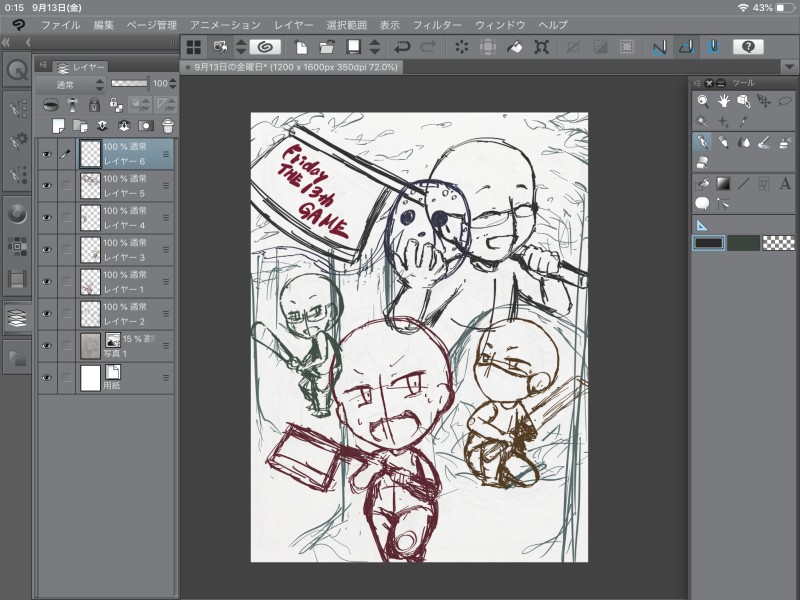
Task: Click the opacity 100 stepper arrows
Action: click(173, 84)
